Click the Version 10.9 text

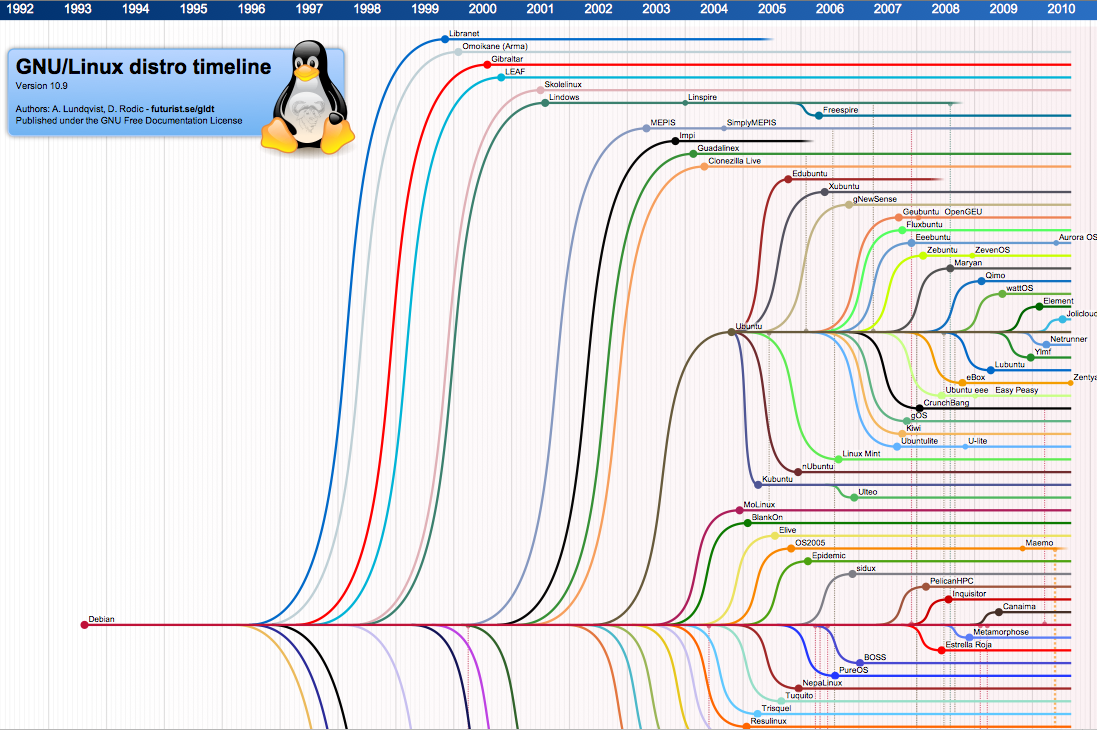(42, 86)
